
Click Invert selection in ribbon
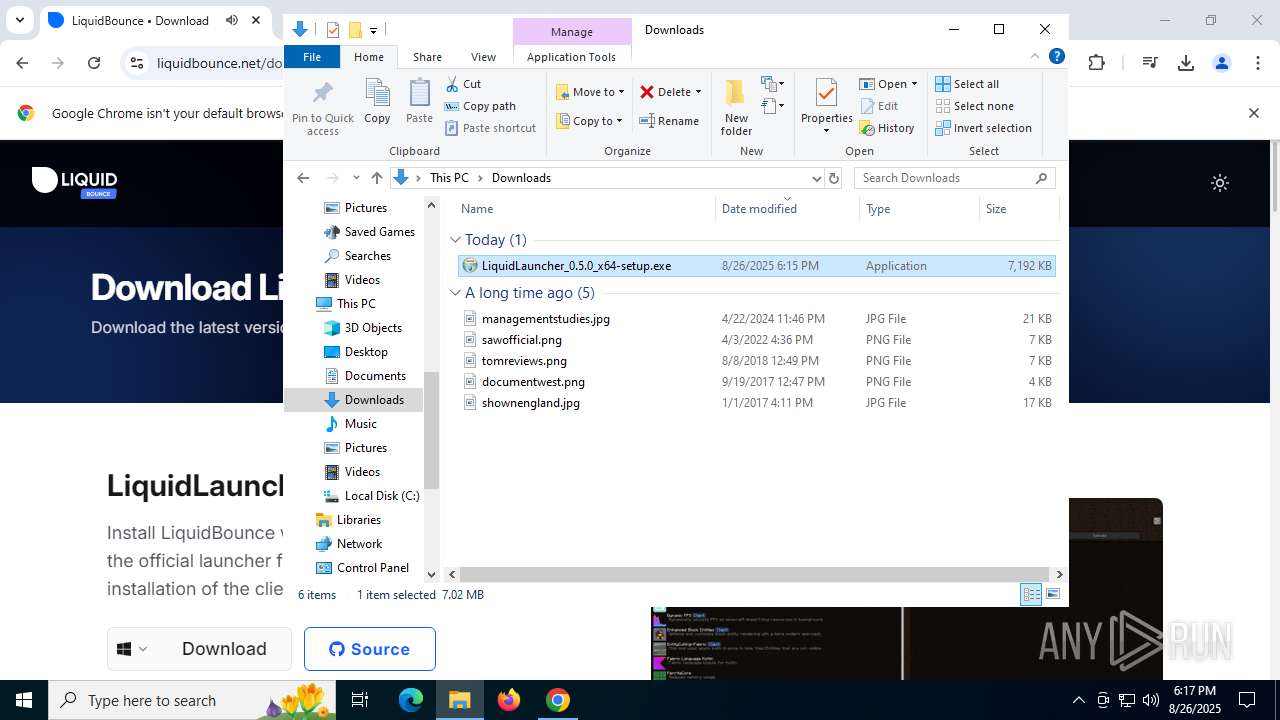pyautogui.click(x=983, y=128)
